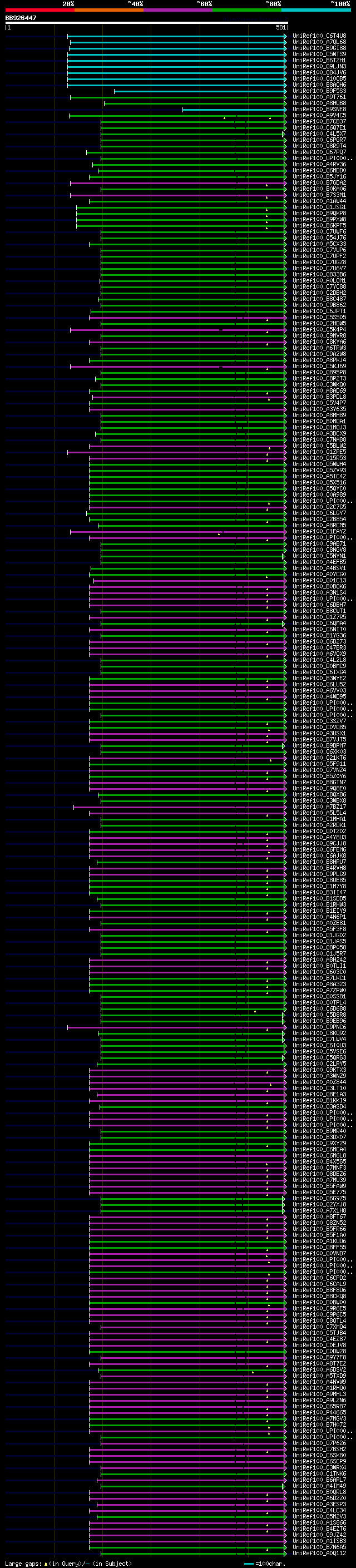Select the query ID BB926447 label

(x=21, y=18)
